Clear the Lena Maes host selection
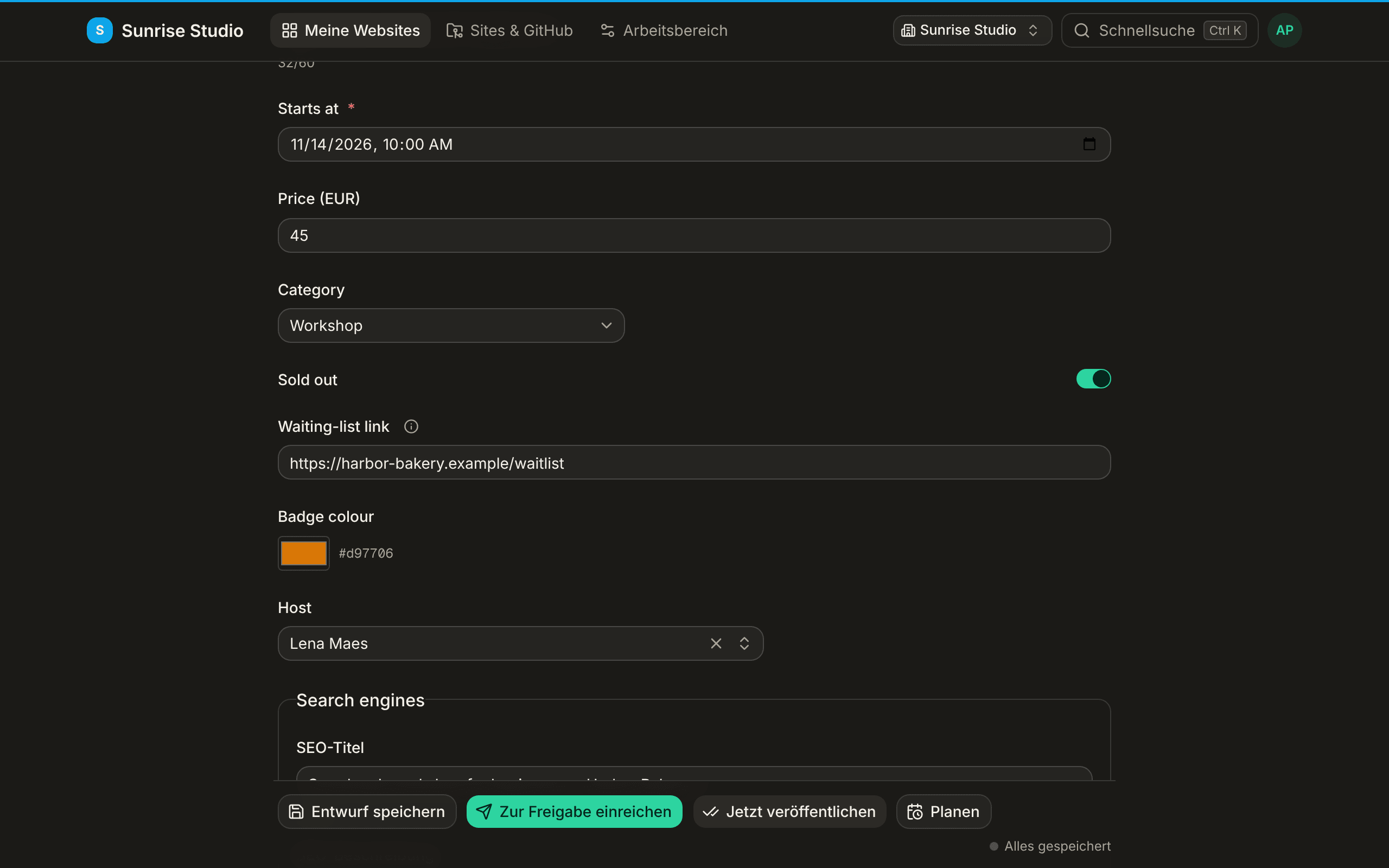Image resolution: width=1389 pixels, height=868 pixels. click(716, 643)
